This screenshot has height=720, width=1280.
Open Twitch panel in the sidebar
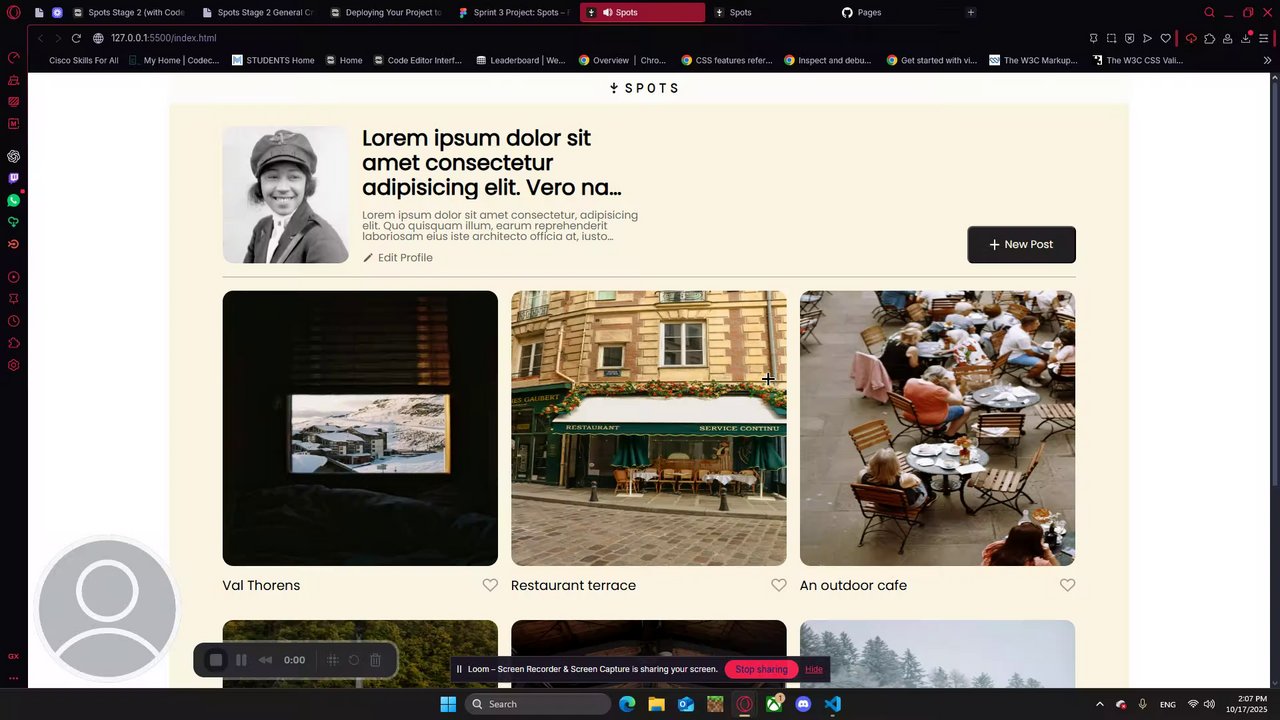tap(14, 178)
